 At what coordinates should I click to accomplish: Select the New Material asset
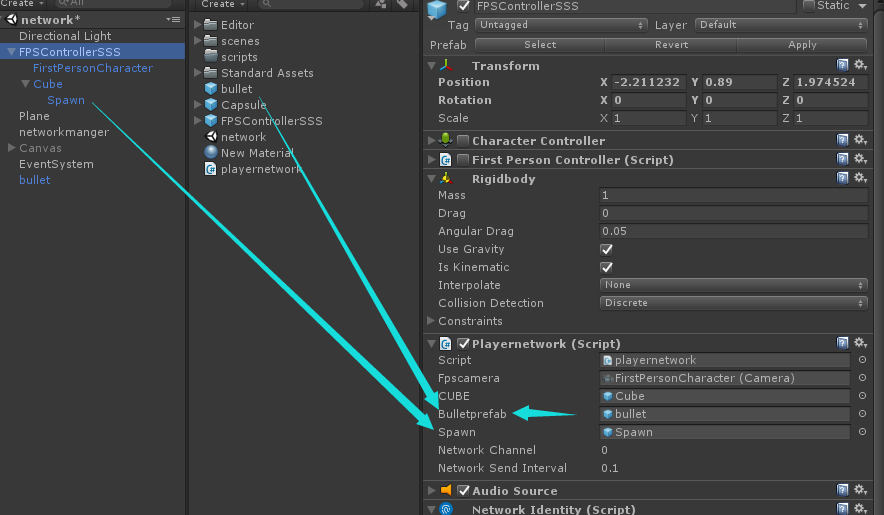257,153
